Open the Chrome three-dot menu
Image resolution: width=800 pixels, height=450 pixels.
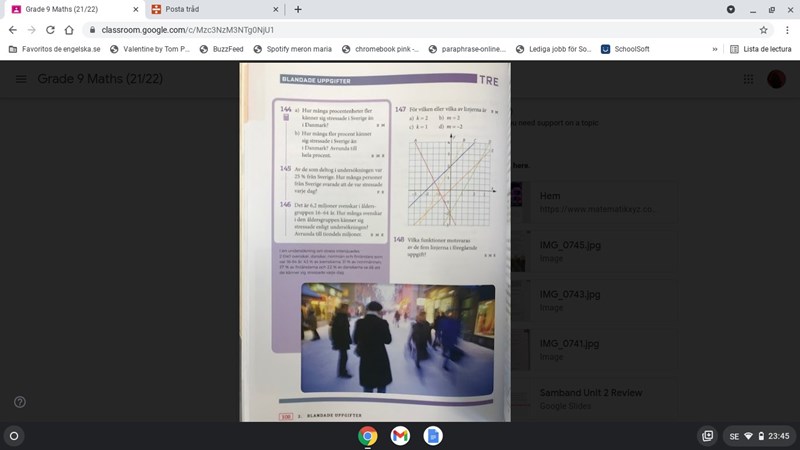(x=786, y=30)
